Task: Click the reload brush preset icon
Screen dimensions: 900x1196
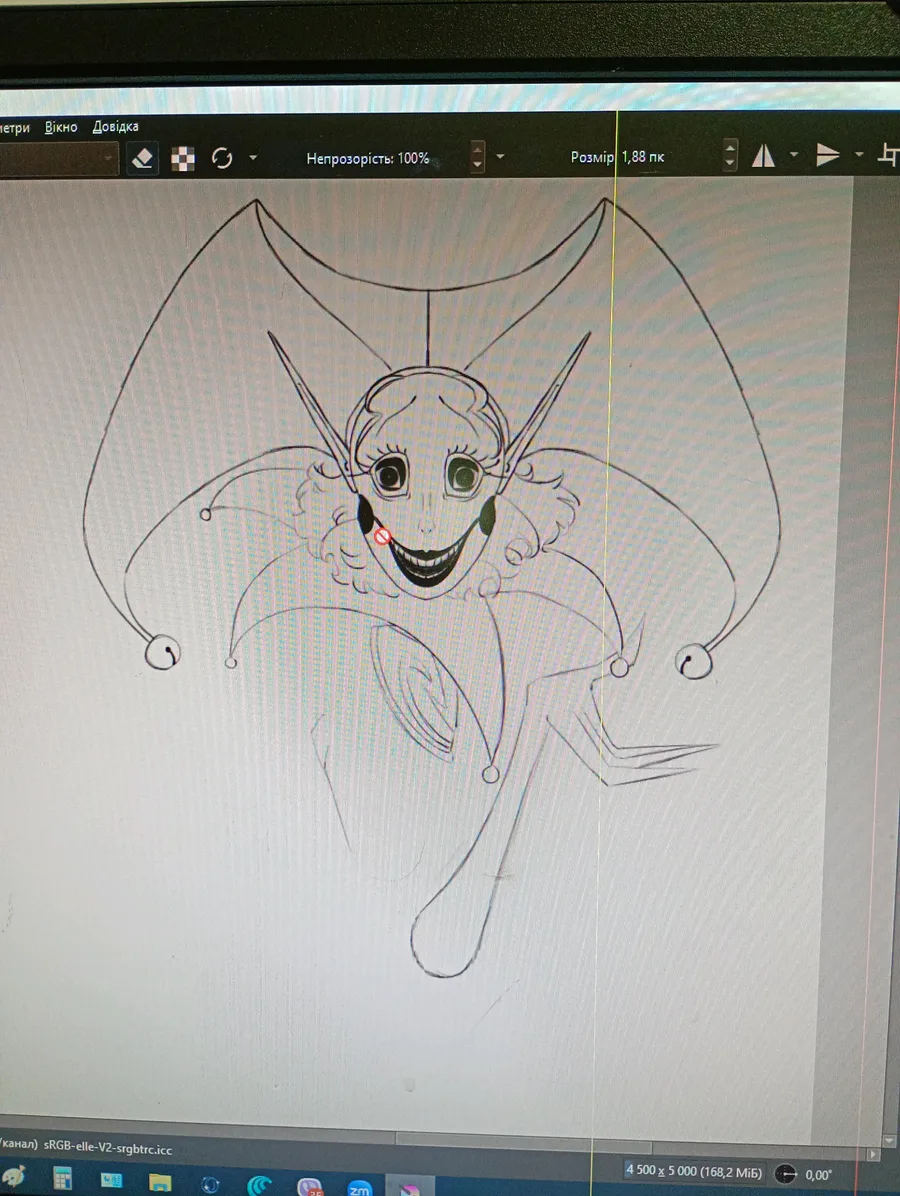Action: [x=222, y=158]
